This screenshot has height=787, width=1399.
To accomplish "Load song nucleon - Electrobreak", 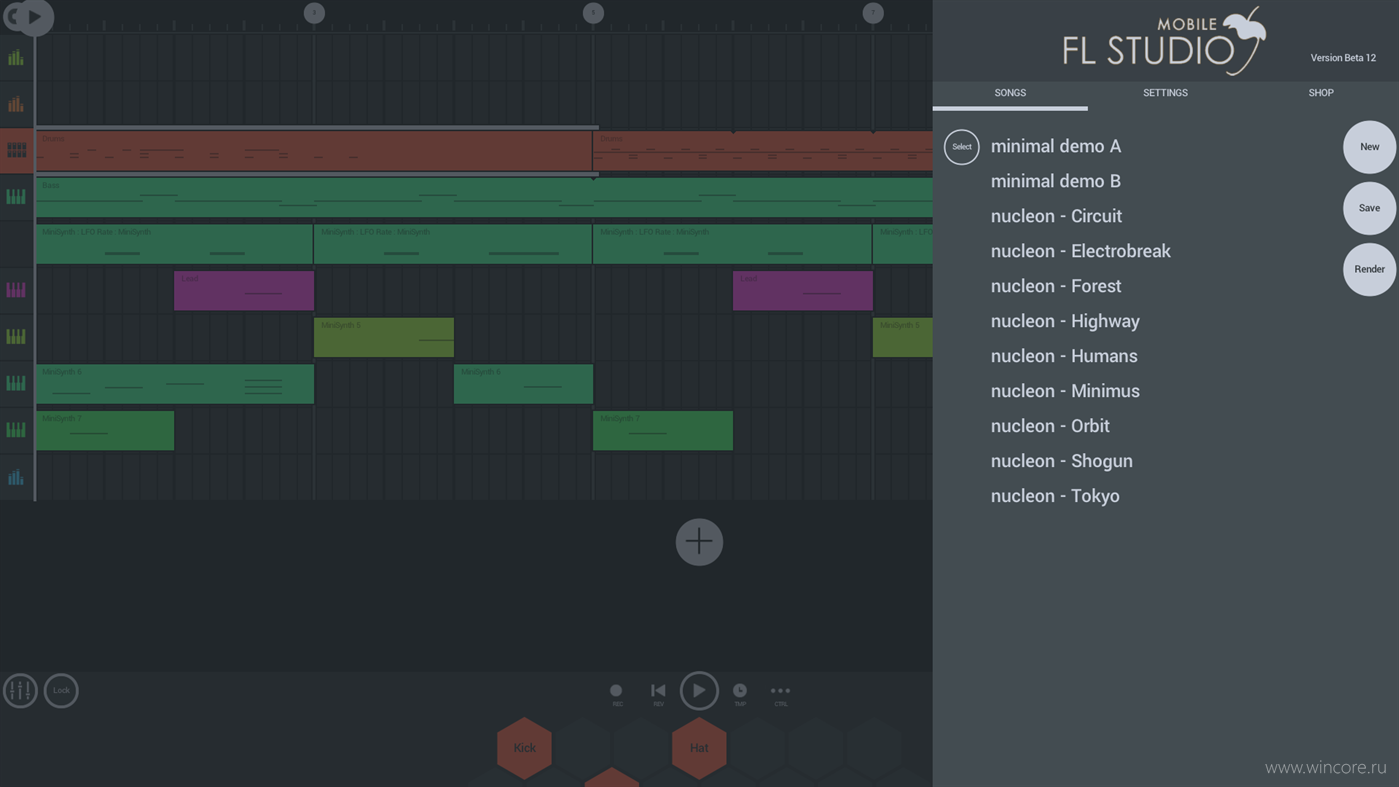I will [1081, 251].
